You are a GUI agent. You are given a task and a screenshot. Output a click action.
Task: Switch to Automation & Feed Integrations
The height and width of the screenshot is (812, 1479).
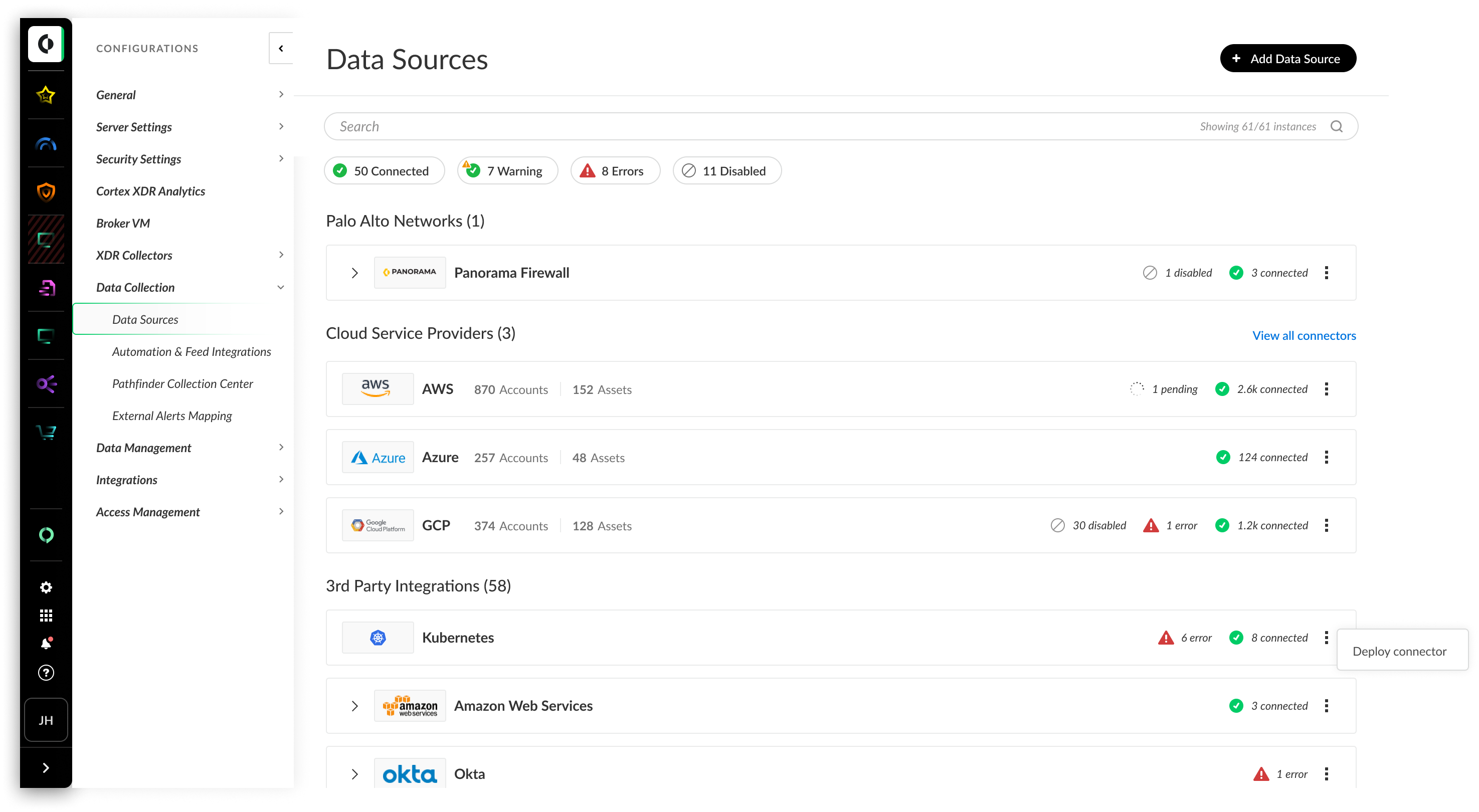point(192,351)
